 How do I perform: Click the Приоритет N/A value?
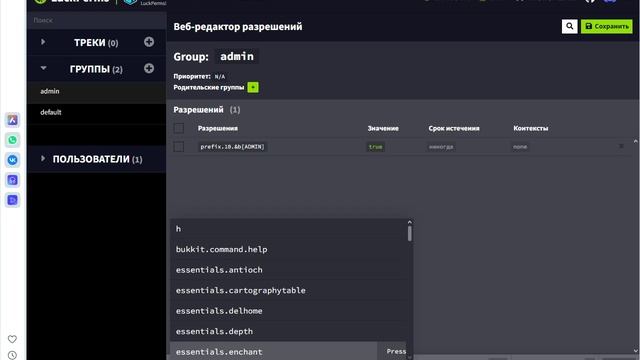[220, 76]
